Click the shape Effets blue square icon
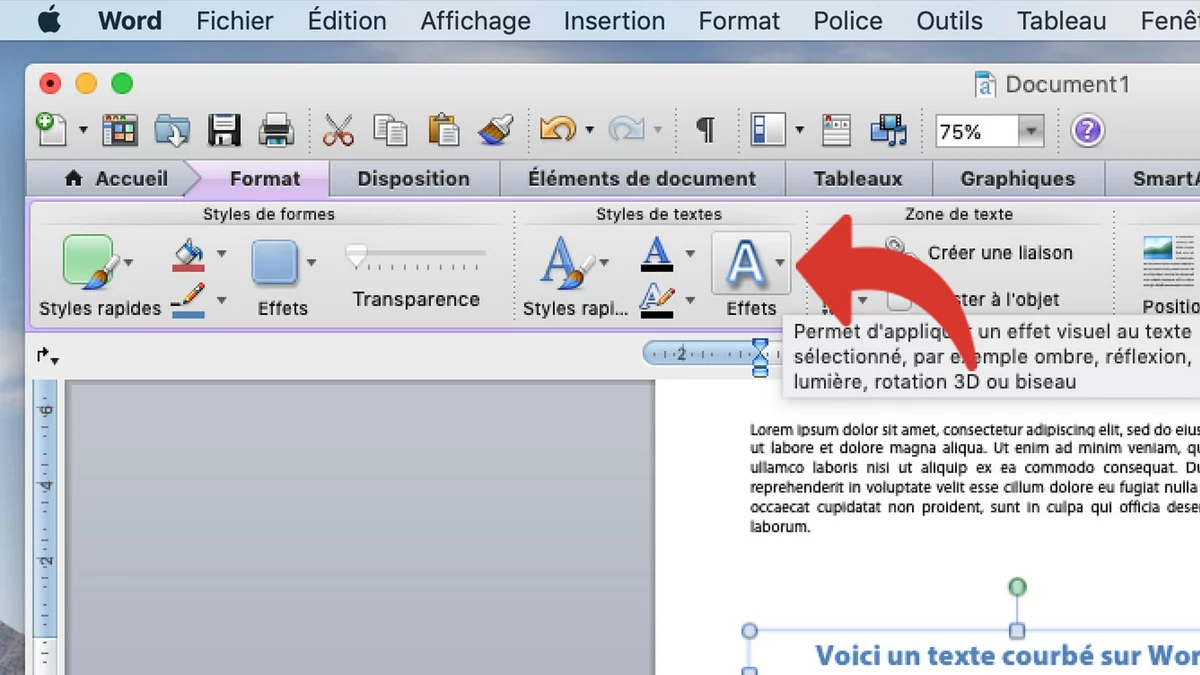 click(x=275, y=263)
